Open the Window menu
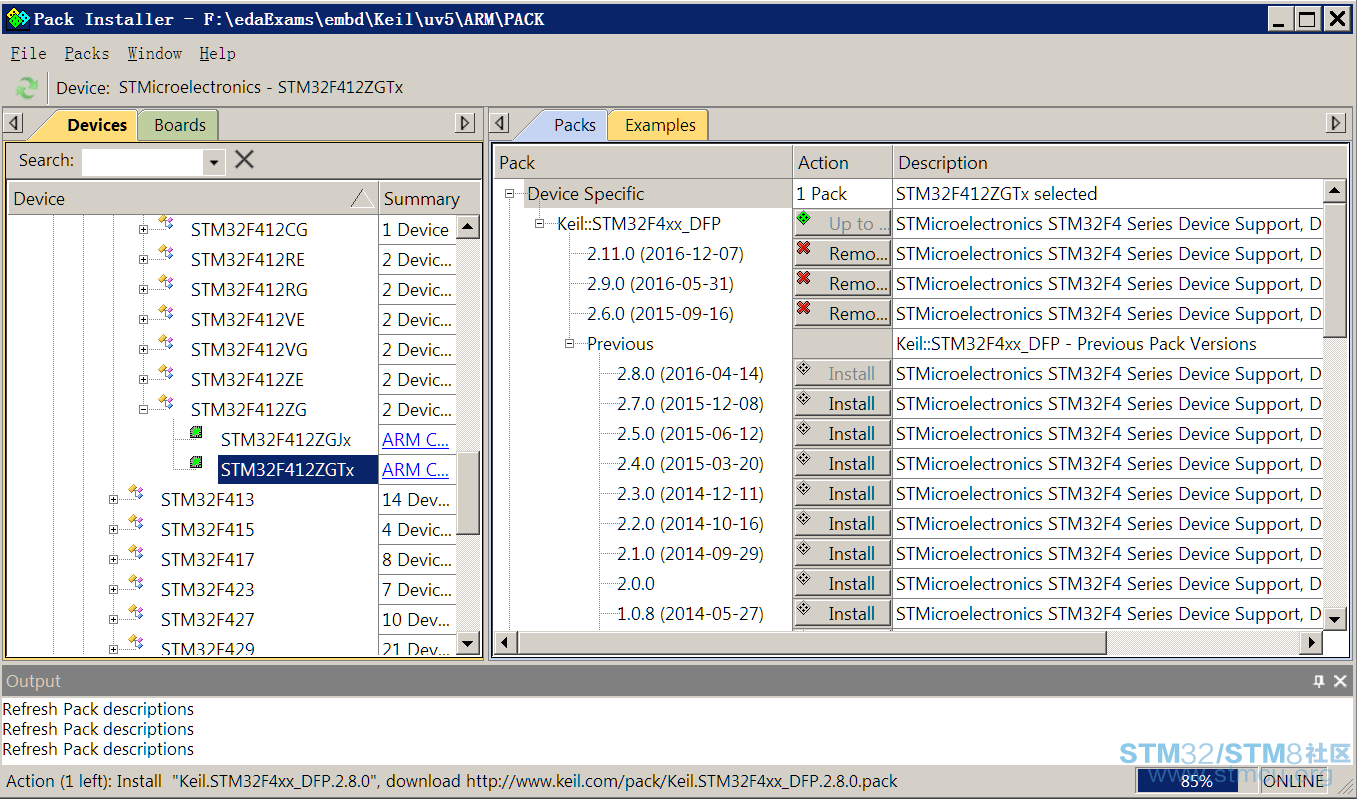 point(155,54)
